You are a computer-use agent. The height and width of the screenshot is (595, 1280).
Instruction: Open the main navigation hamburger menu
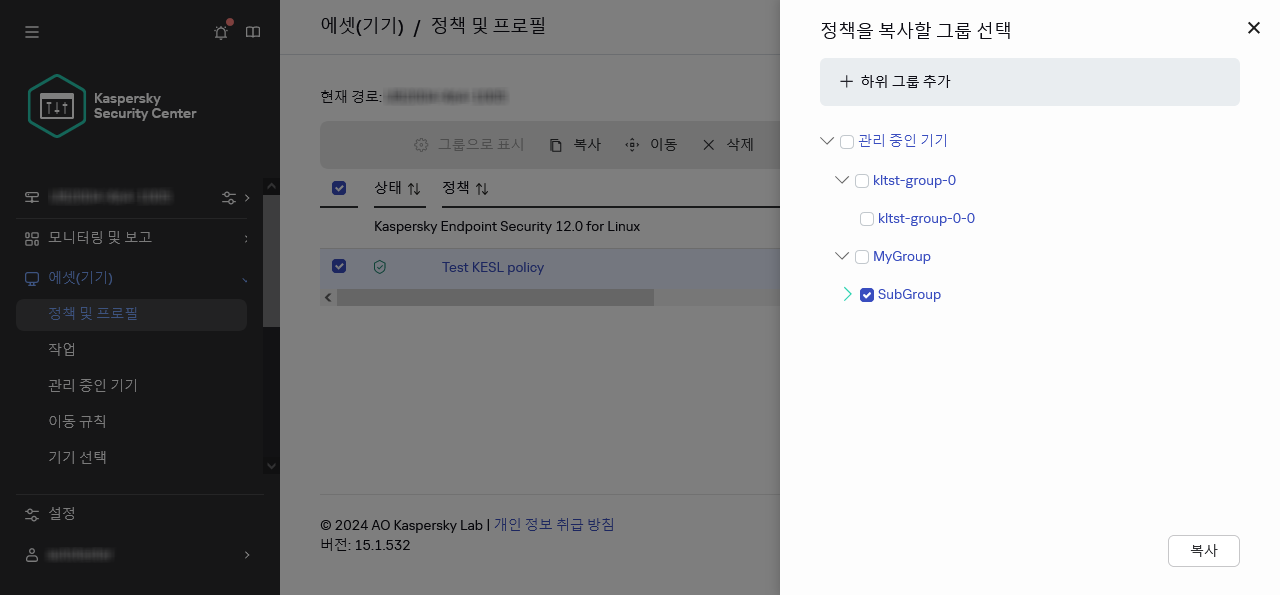[32, 32]
